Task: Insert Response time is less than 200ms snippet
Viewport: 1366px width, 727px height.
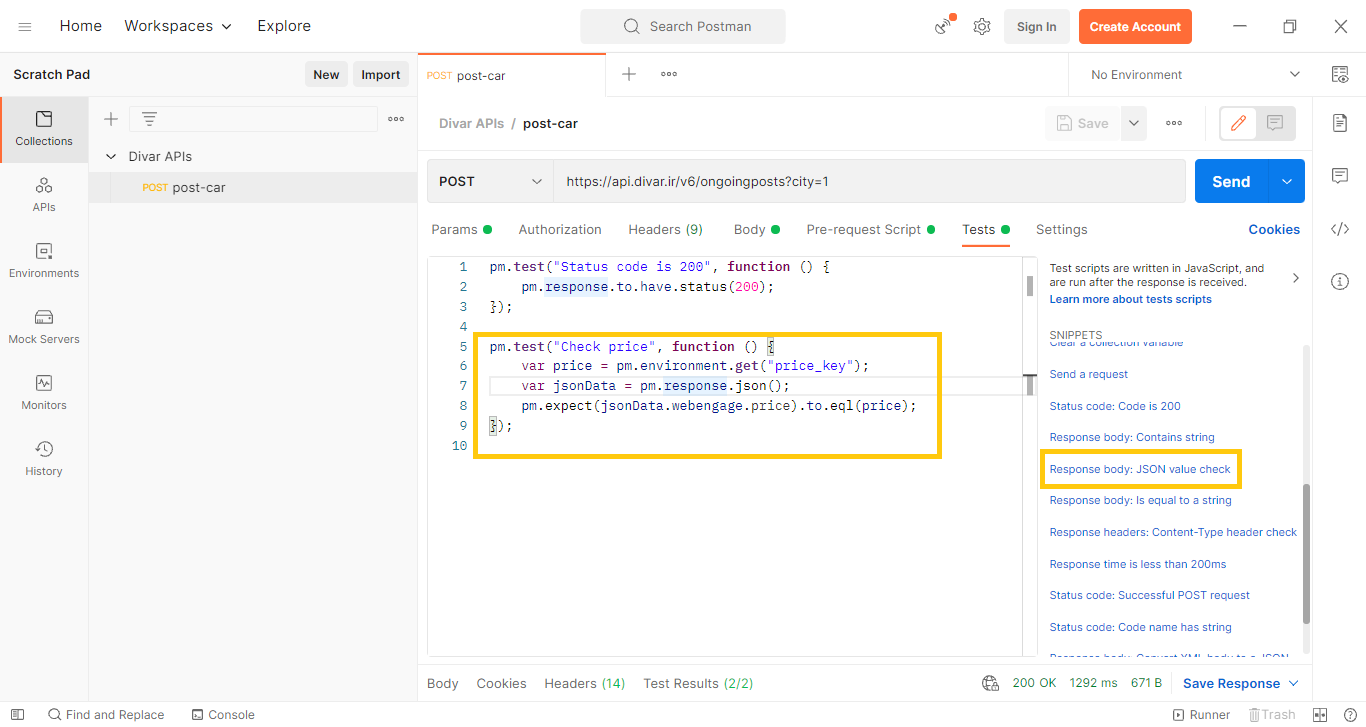Action: pos(1138,564)
